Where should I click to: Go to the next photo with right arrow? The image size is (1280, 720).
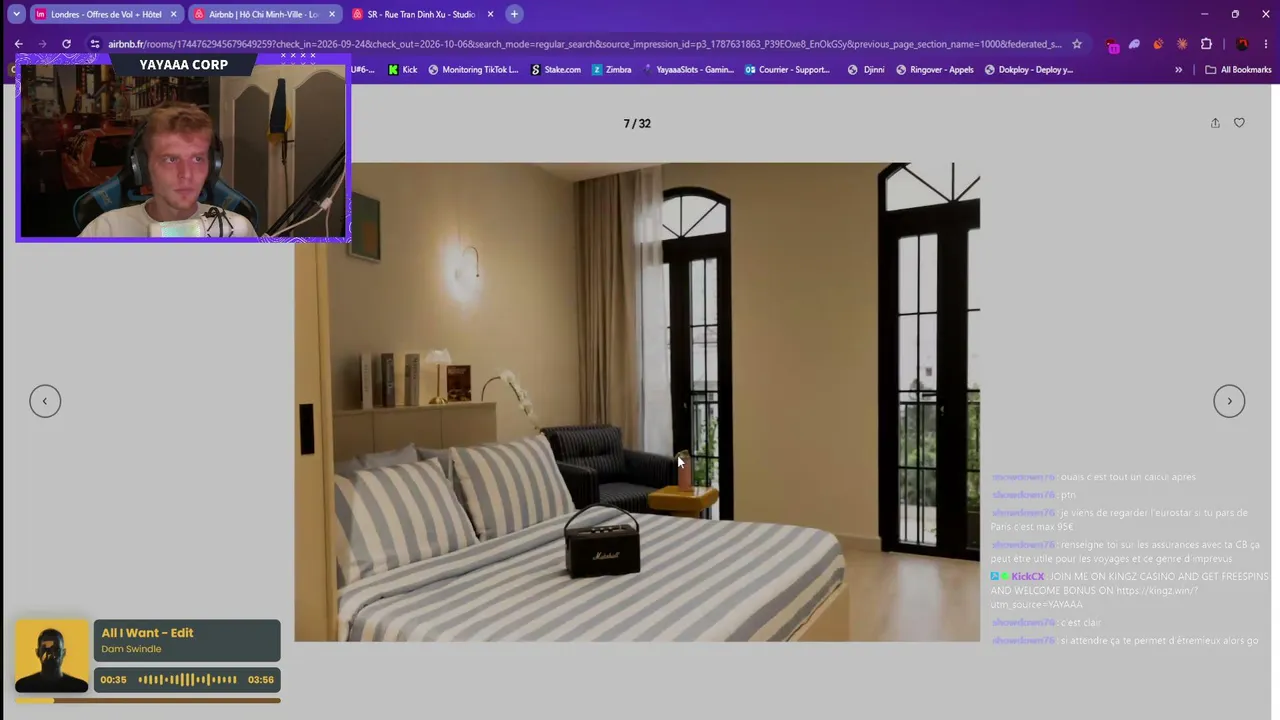click(x=1229, y=401)
